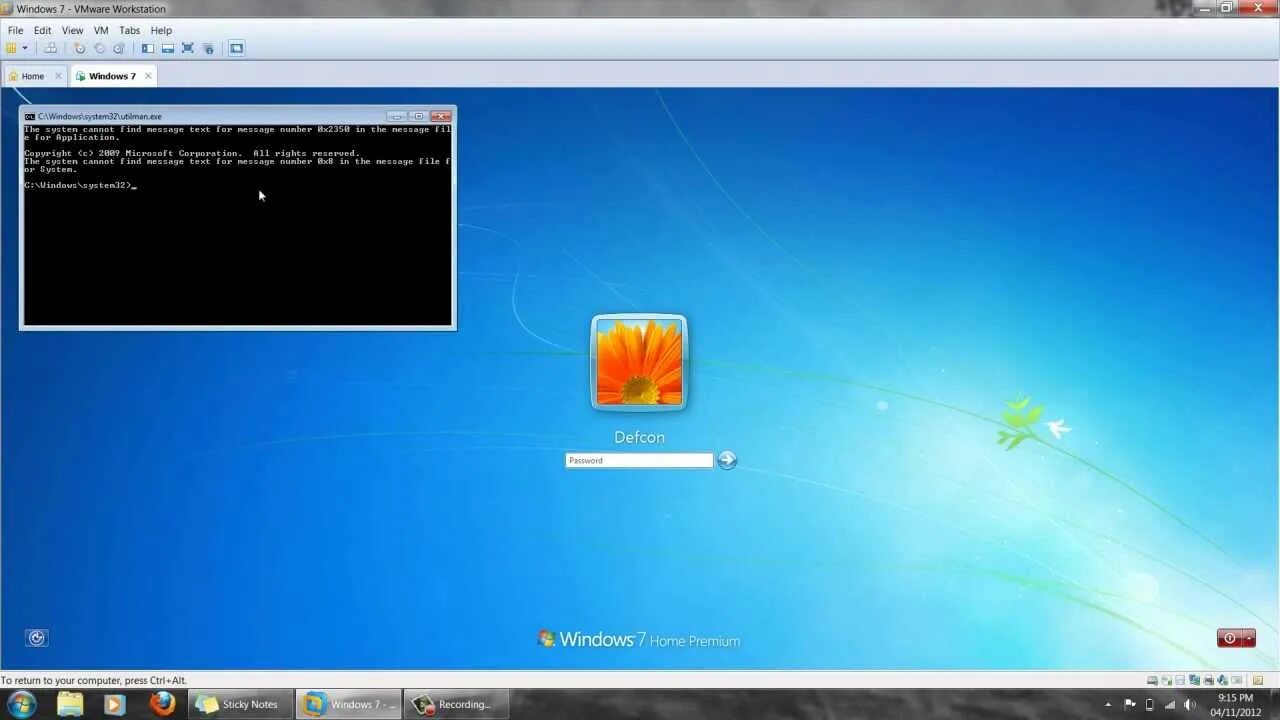Click the VMware power/library toolbar icon
This screenshot has width=1280, height=720.
(x=11, y=48)
